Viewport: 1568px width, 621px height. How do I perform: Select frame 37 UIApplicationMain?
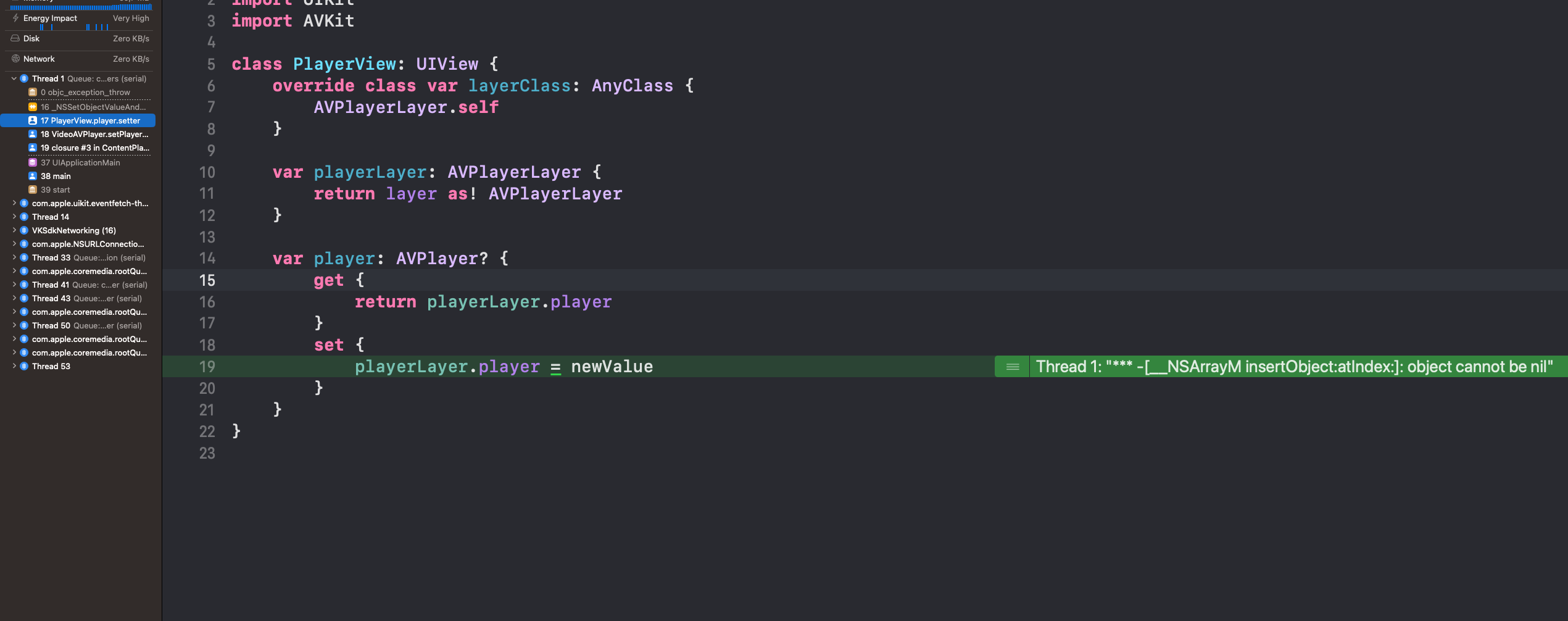pos(78,162)
